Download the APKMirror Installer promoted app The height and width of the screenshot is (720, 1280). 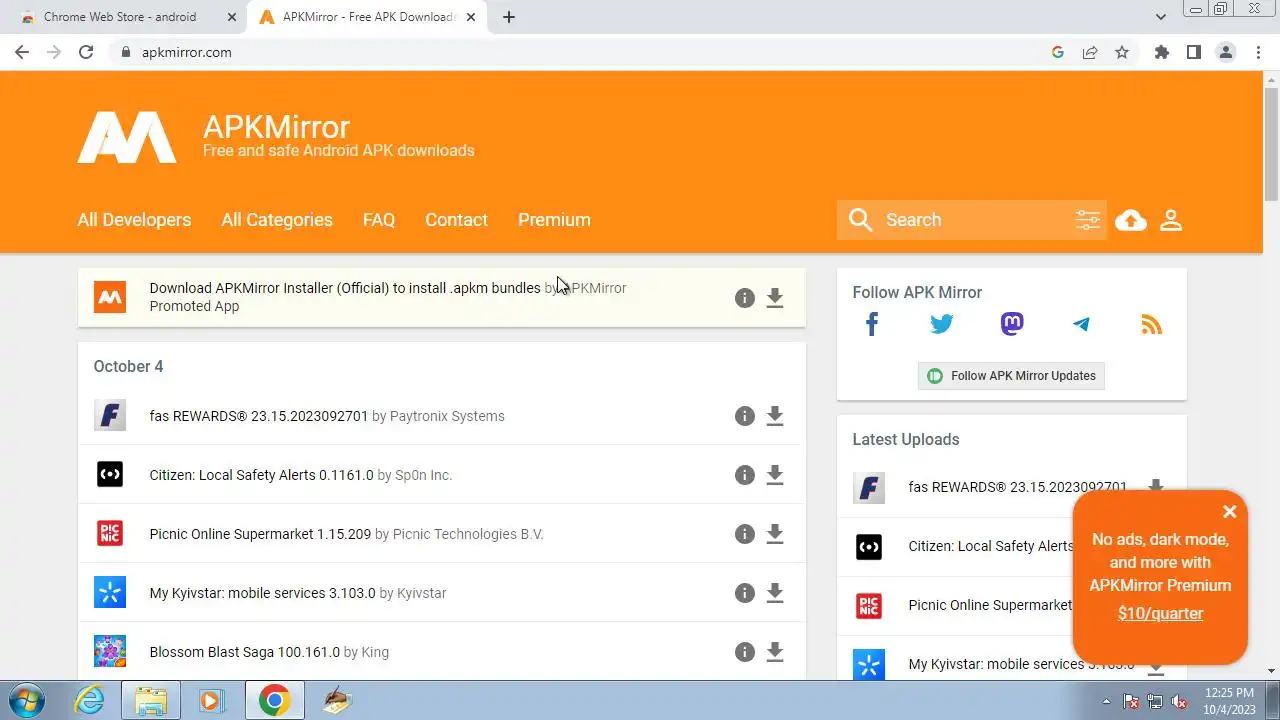click(775, 298)
